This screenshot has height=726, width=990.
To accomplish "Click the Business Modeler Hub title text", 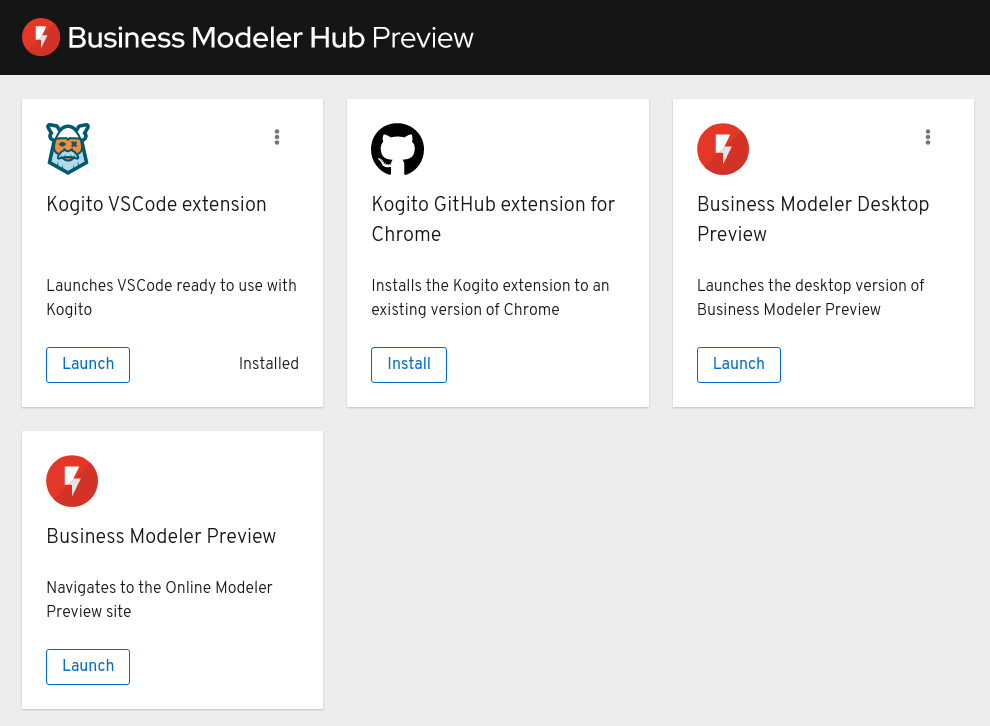I will [215, 37].
